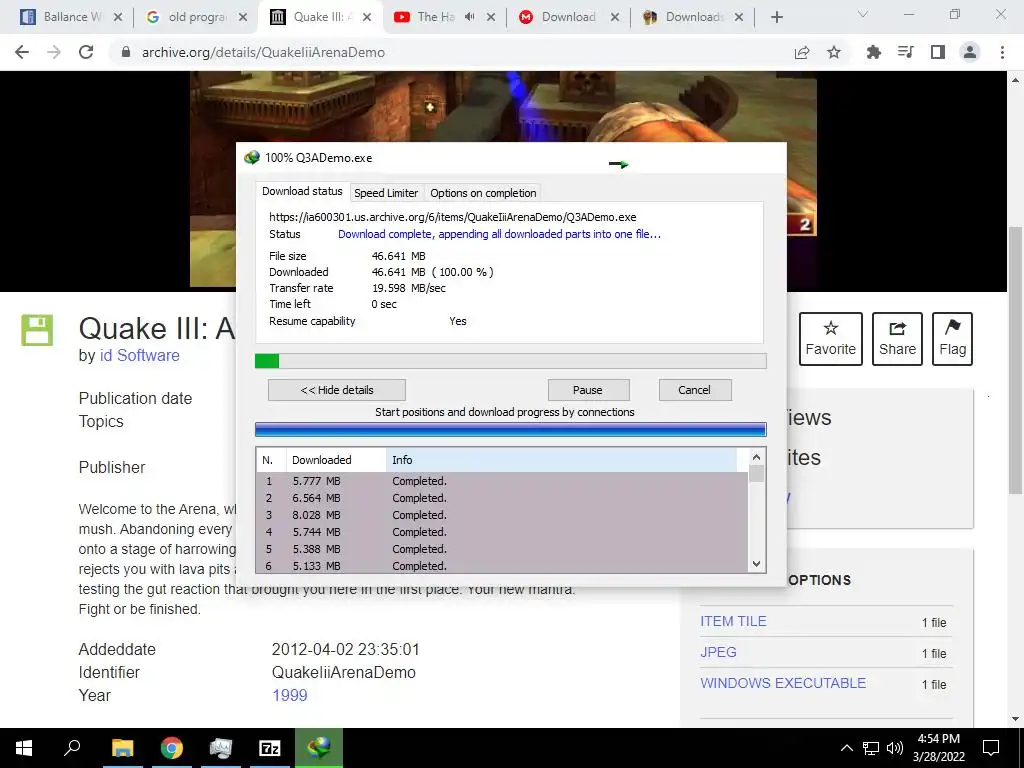Open the notifications action center
This screenshot has height=768, width=1024.
click(x=991, y=748)
